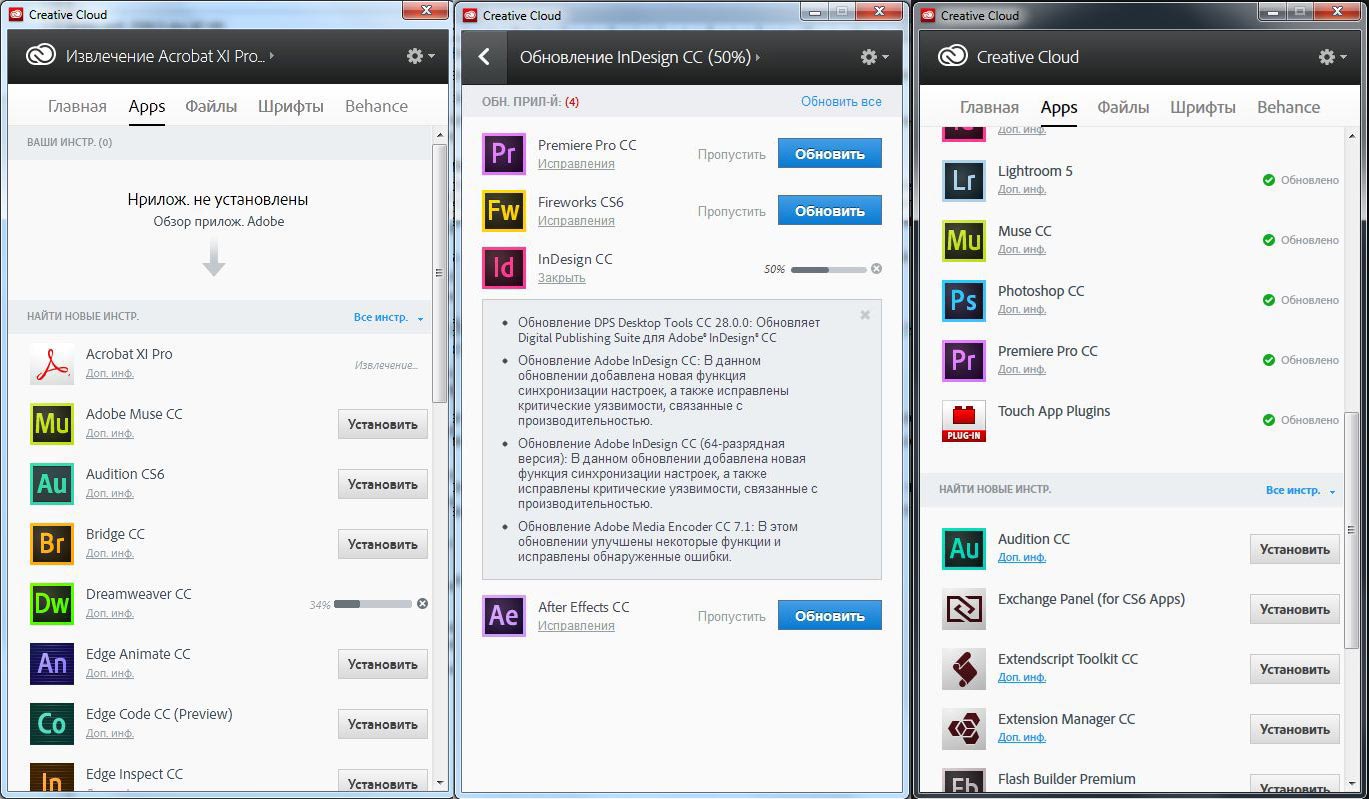Close the InDesign update details box
The height and width of the screenshot is (799, 1369).
coord(865,315)
